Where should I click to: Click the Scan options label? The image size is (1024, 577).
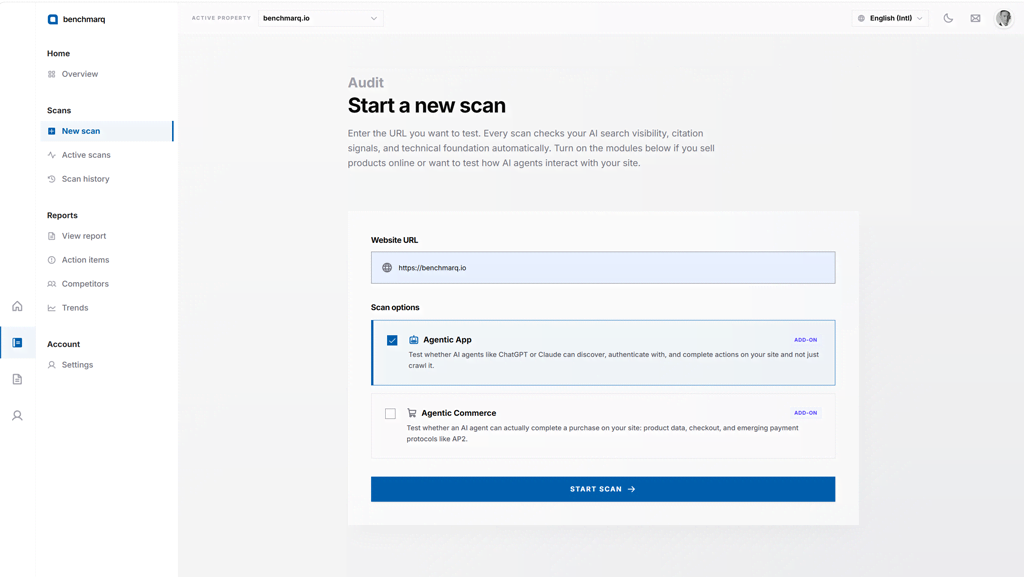click(x=395, y=307)
